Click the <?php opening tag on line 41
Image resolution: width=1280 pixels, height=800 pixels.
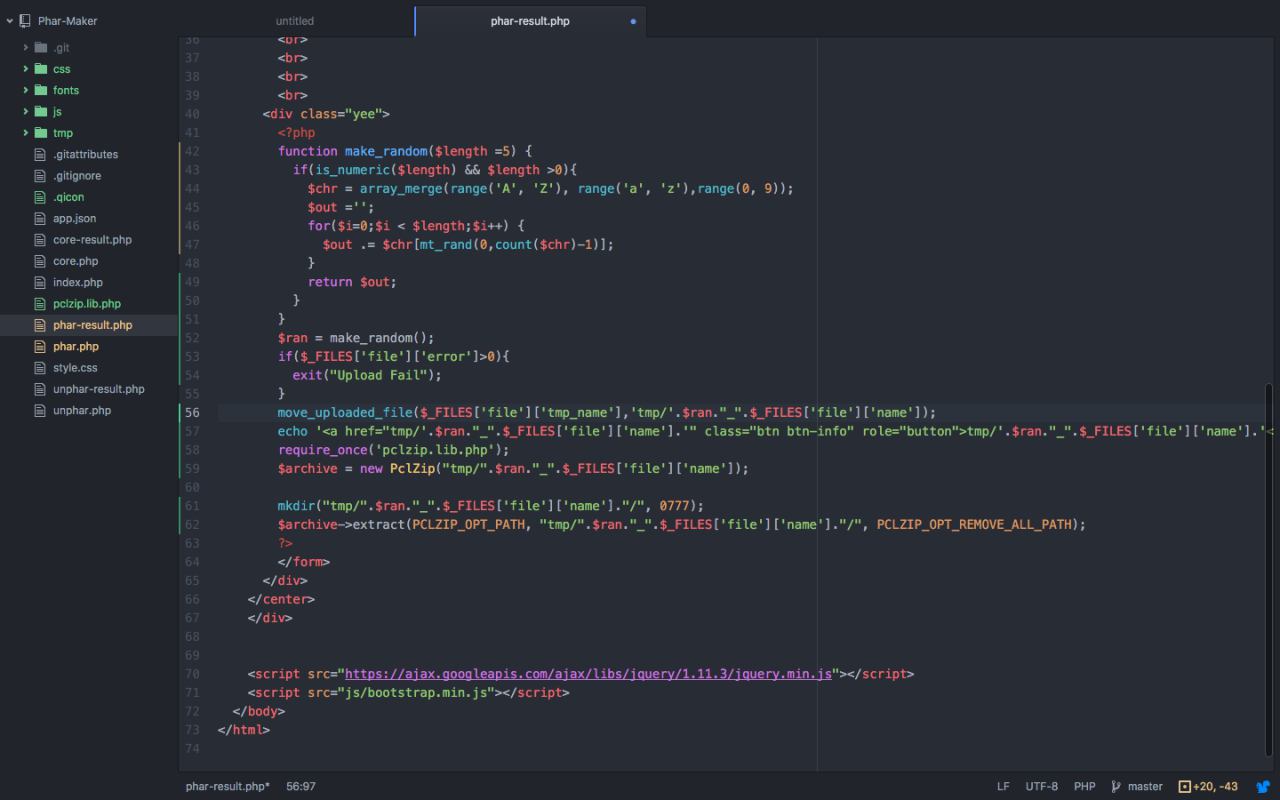coord(296,132)
